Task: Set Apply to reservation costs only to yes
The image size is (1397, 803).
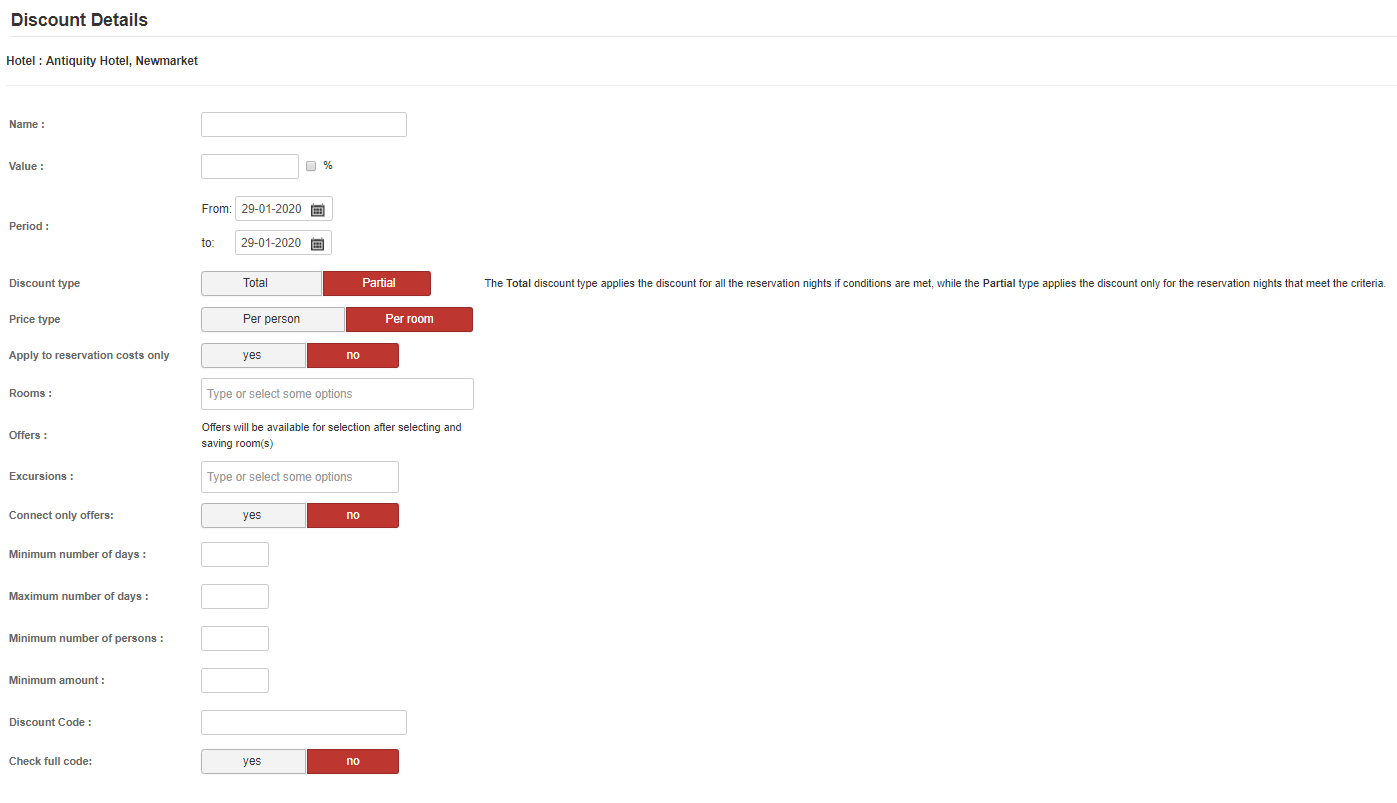Action: [x=254, y=355]
